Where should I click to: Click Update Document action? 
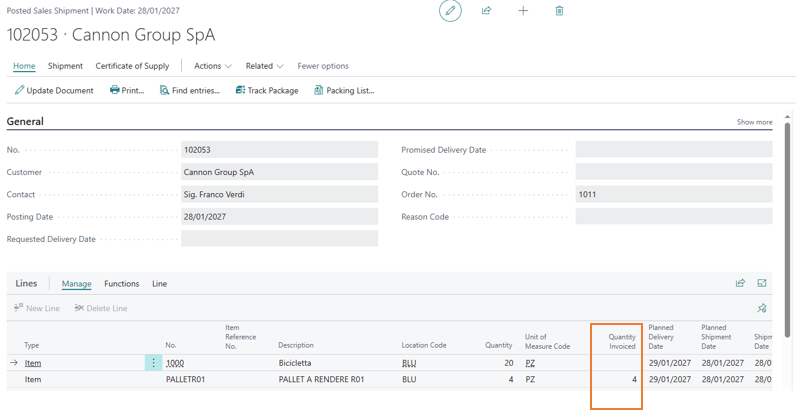point(54,90)
